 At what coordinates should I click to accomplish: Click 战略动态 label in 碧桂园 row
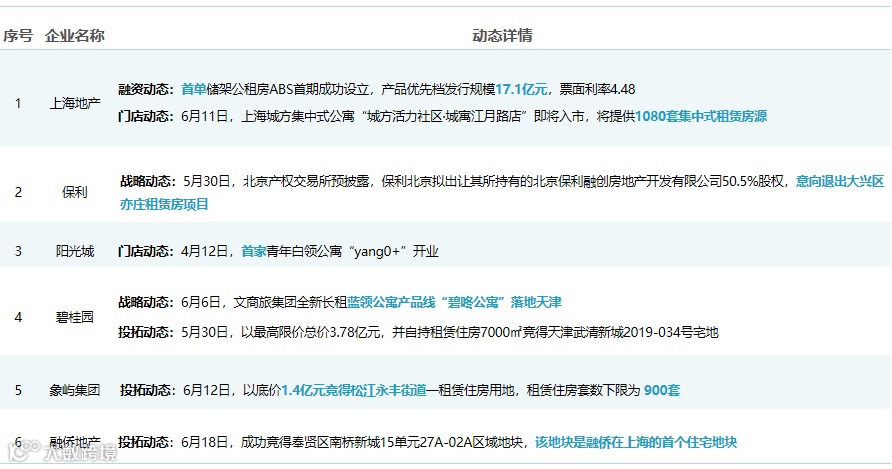146,302
